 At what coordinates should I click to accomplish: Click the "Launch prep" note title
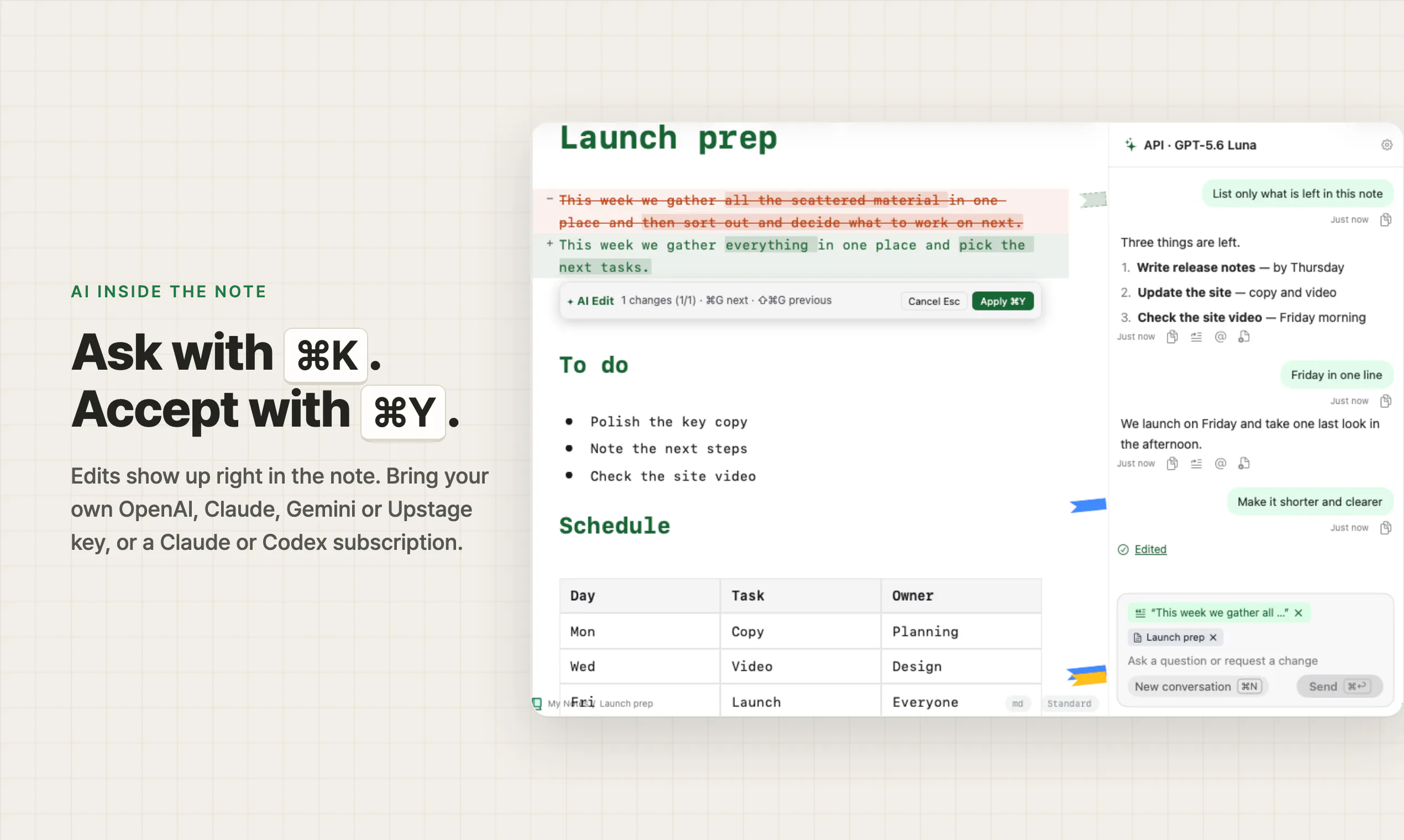coord(668,138)
